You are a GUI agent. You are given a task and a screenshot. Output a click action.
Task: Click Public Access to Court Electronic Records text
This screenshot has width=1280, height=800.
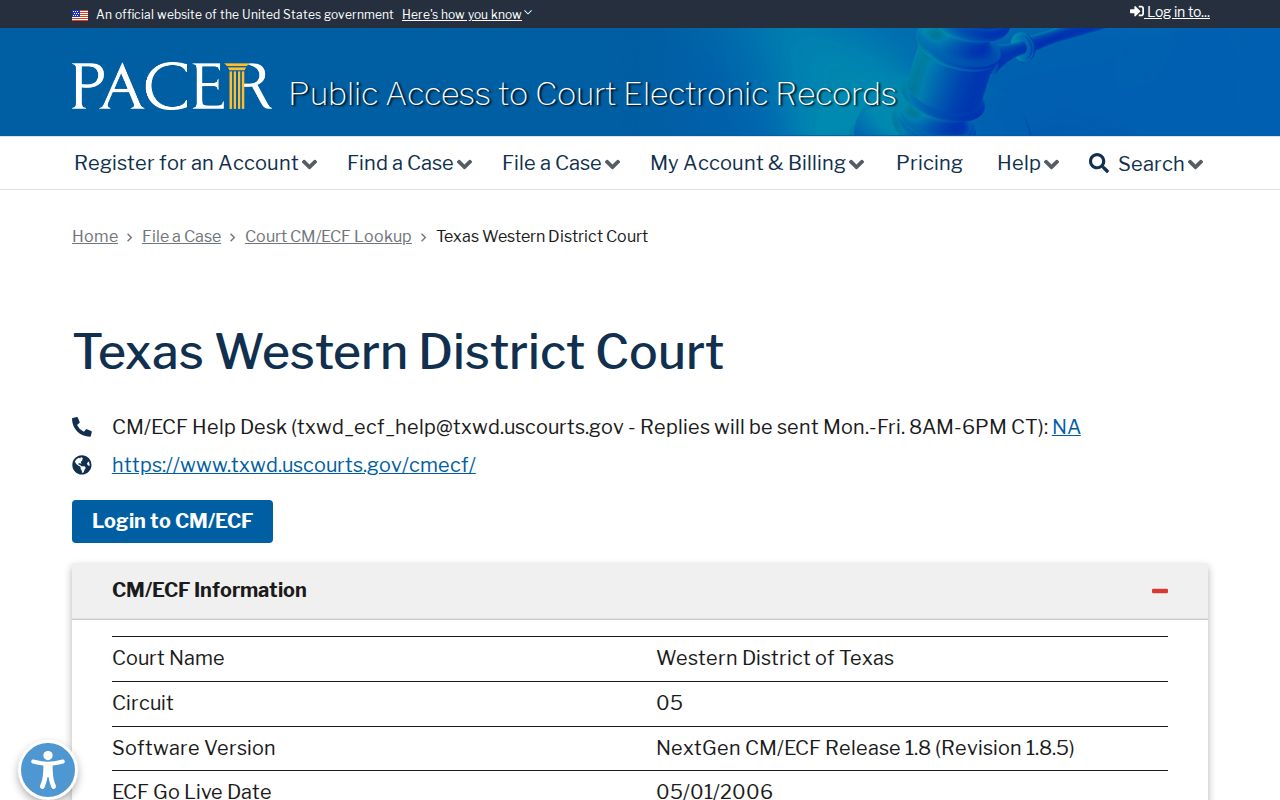pos(593,94)
